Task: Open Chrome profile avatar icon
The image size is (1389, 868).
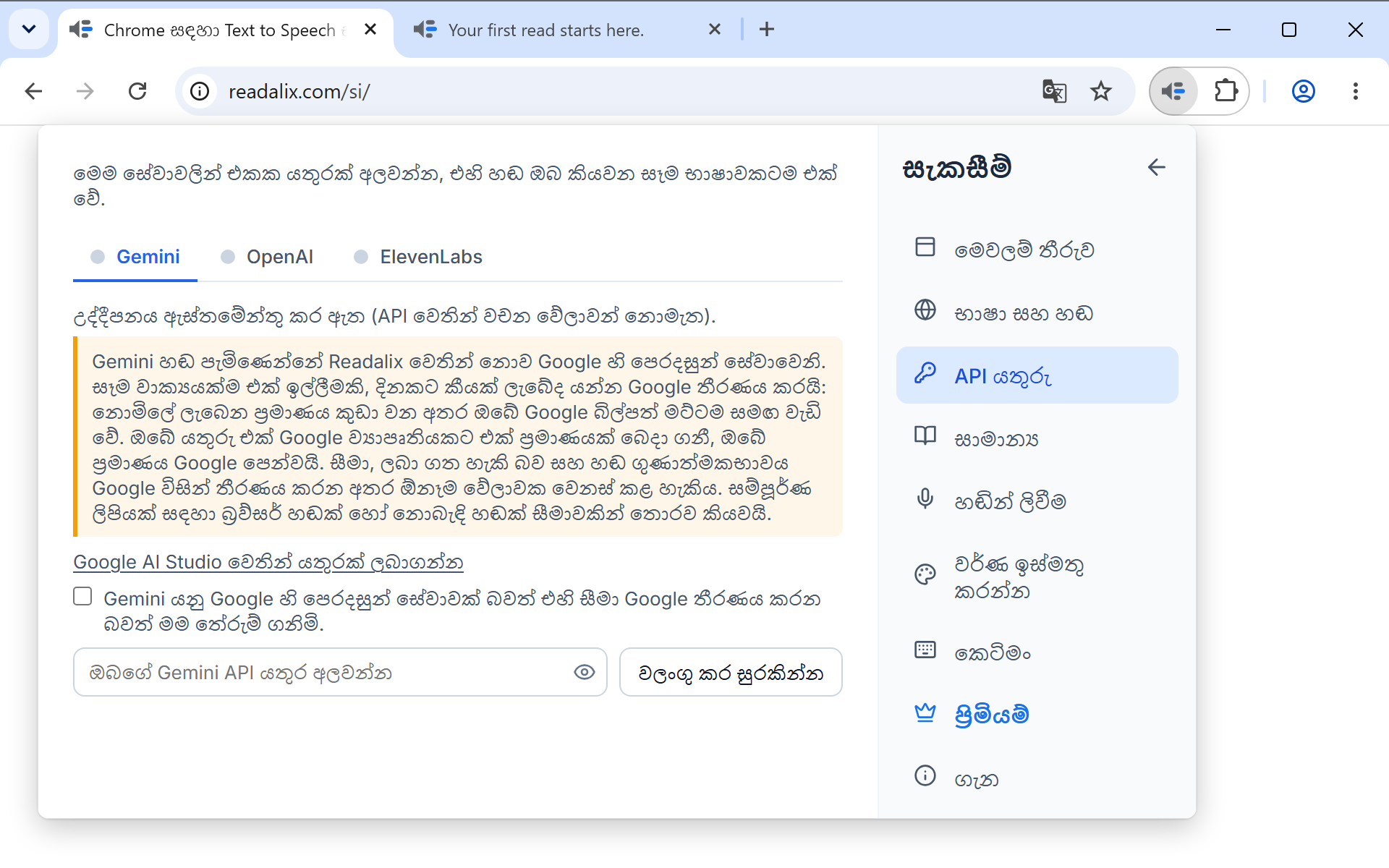Action: coord(1303,91)
